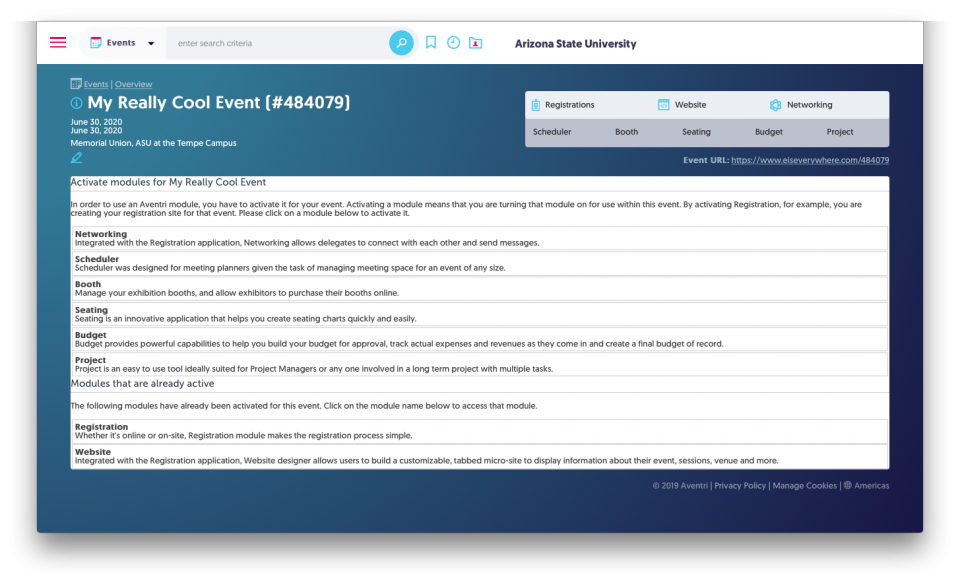Open the Privacy Policy link
This screenshot has width=960, height=573.
click(x=740, y=485)
